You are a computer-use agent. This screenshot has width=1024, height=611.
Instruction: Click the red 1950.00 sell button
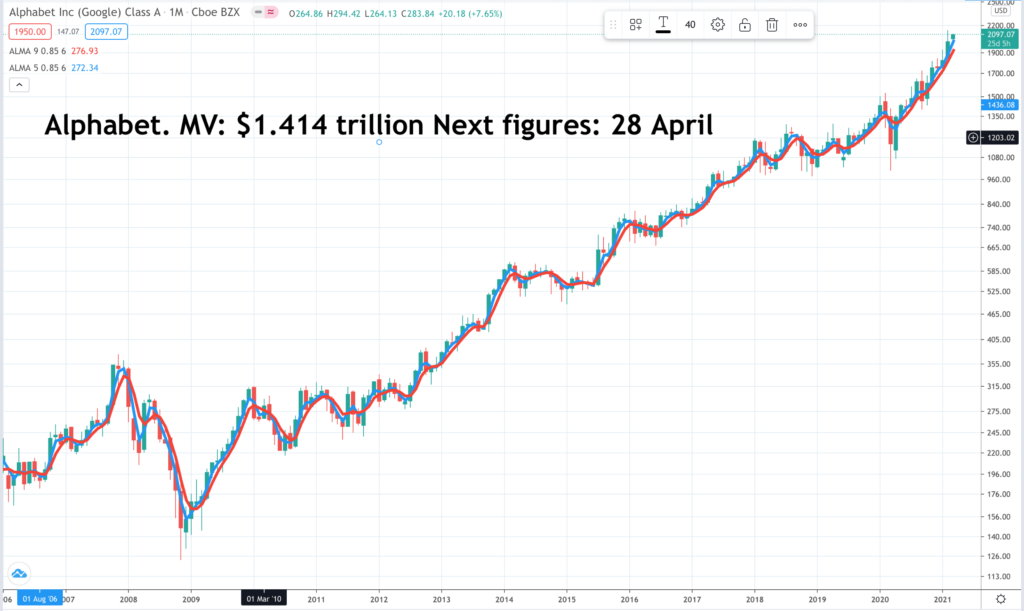pyautogui.click(x=30, y=31)
